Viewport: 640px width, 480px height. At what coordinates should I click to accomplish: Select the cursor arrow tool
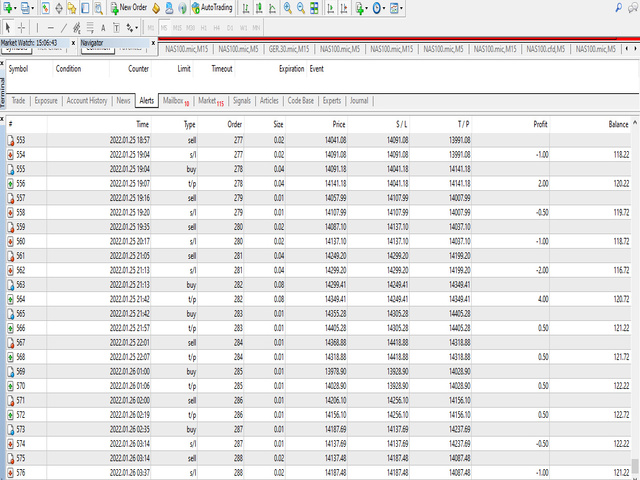point(8,27)
